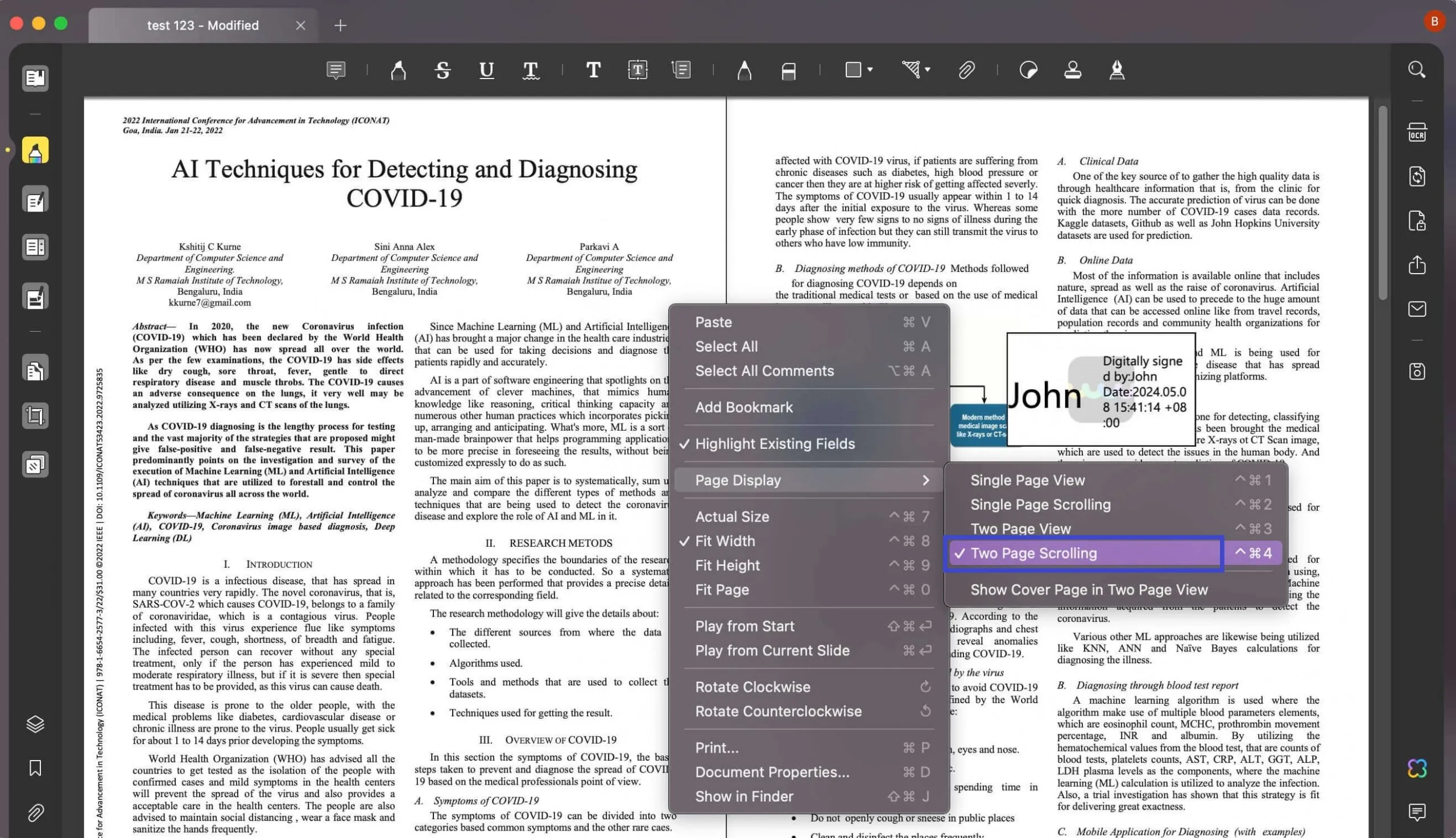Drag the Fit Page zoom option
1456x838 pixels.
pyautogui.click(x=722, y=589)
